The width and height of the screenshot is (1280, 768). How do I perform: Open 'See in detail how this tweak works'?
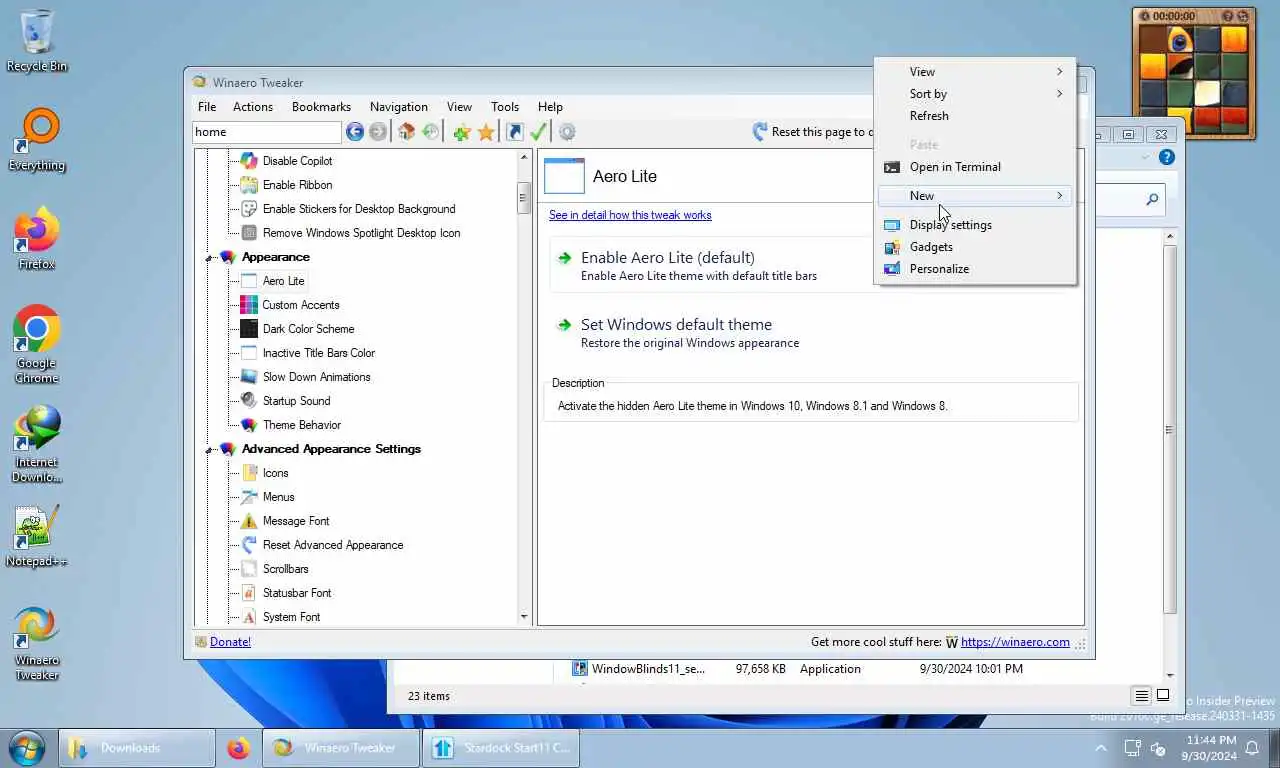[630, 215]
